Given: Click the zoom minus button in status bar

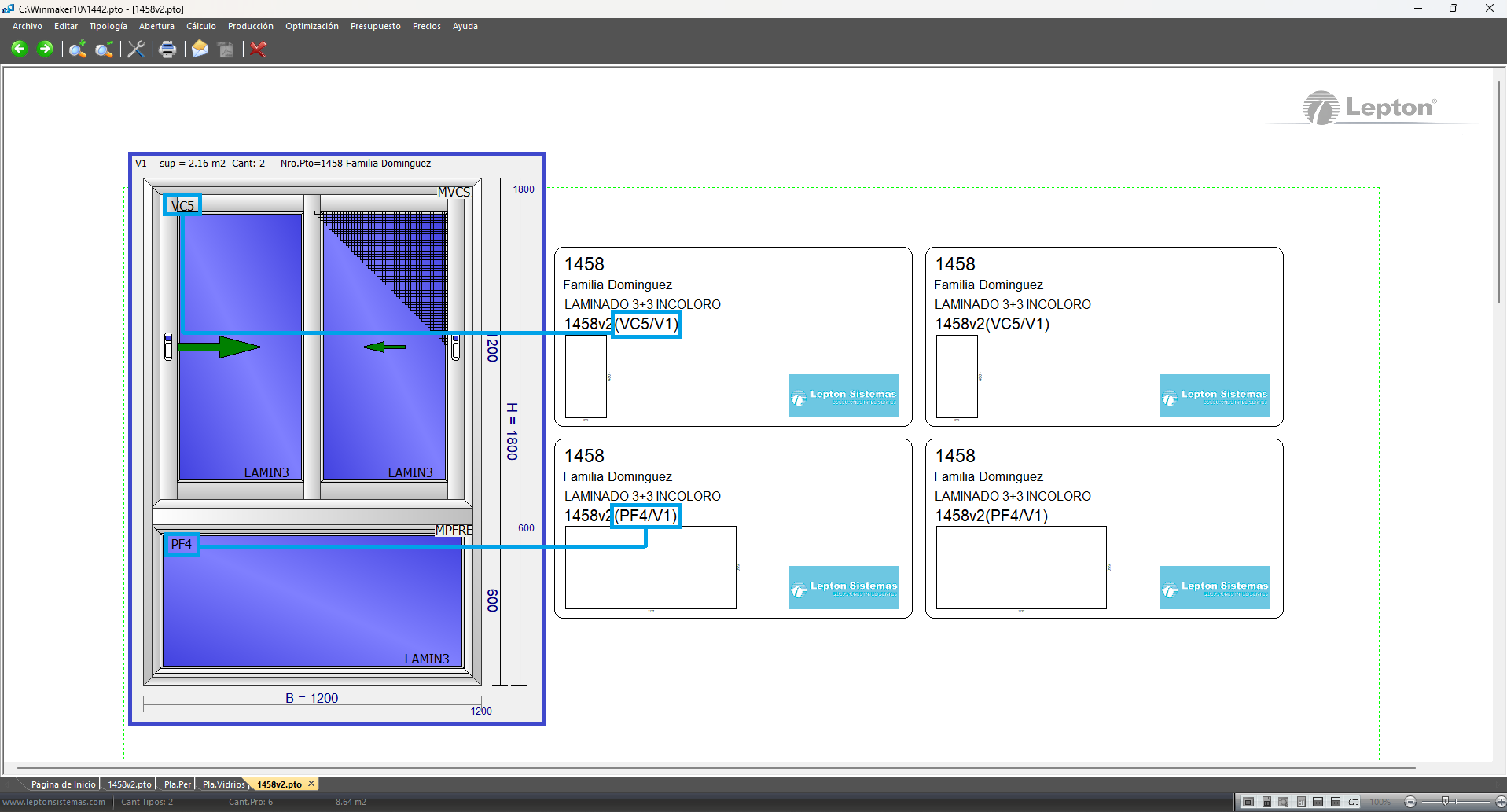Looking at the screenshot, I should pos(1410,802).
